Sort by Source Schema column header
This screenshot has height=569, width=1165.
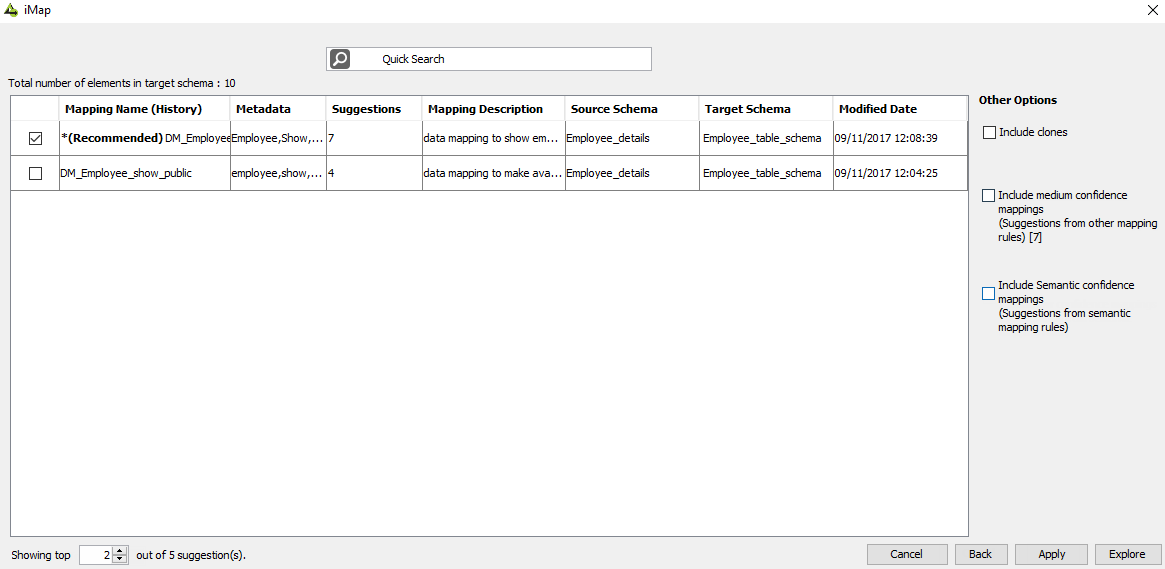[632, 109]
